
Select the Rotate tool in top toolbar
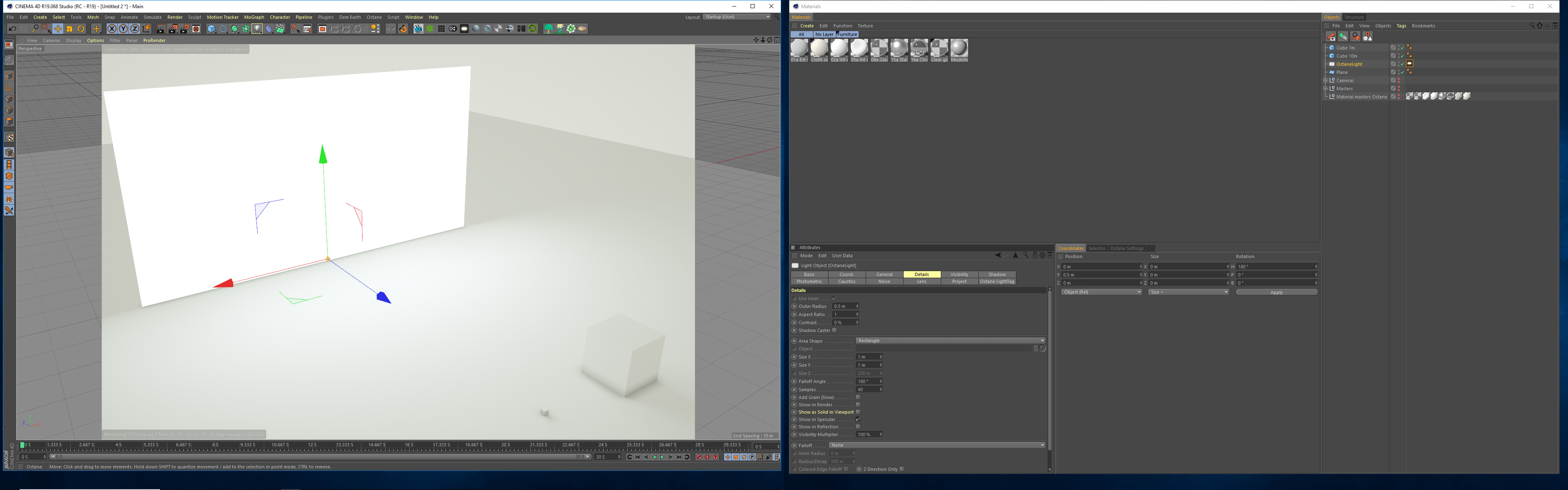(x=81, y=29)
